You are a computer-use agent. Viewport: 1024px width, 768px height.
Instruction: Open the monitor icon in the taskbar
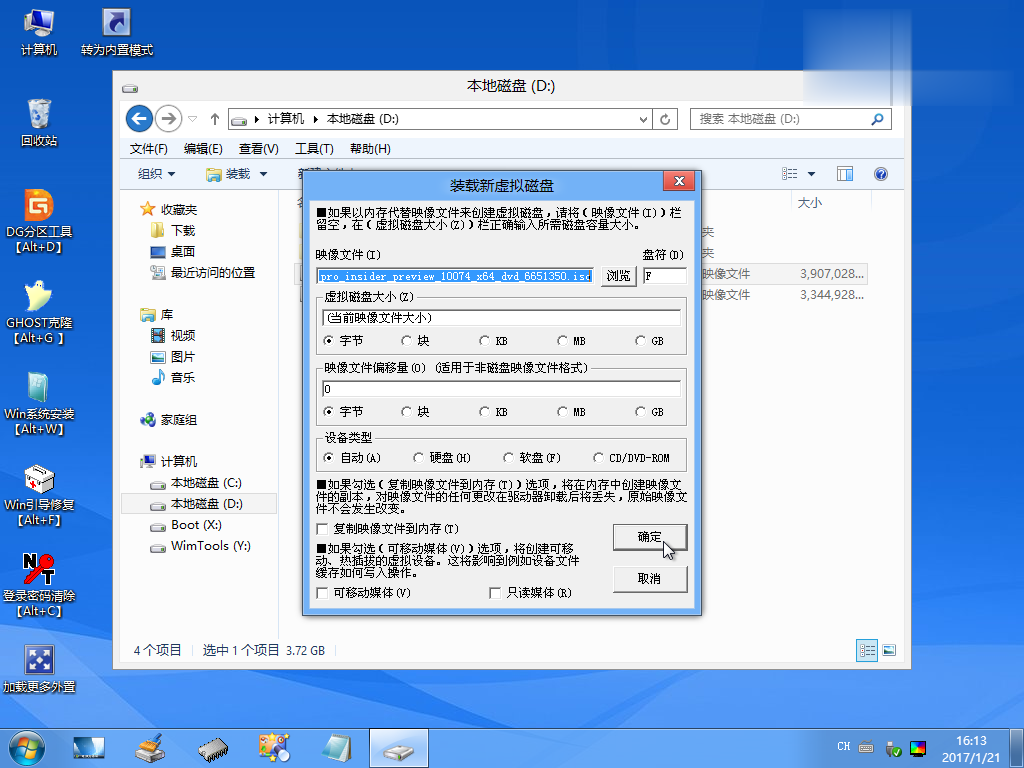(89, 748)
